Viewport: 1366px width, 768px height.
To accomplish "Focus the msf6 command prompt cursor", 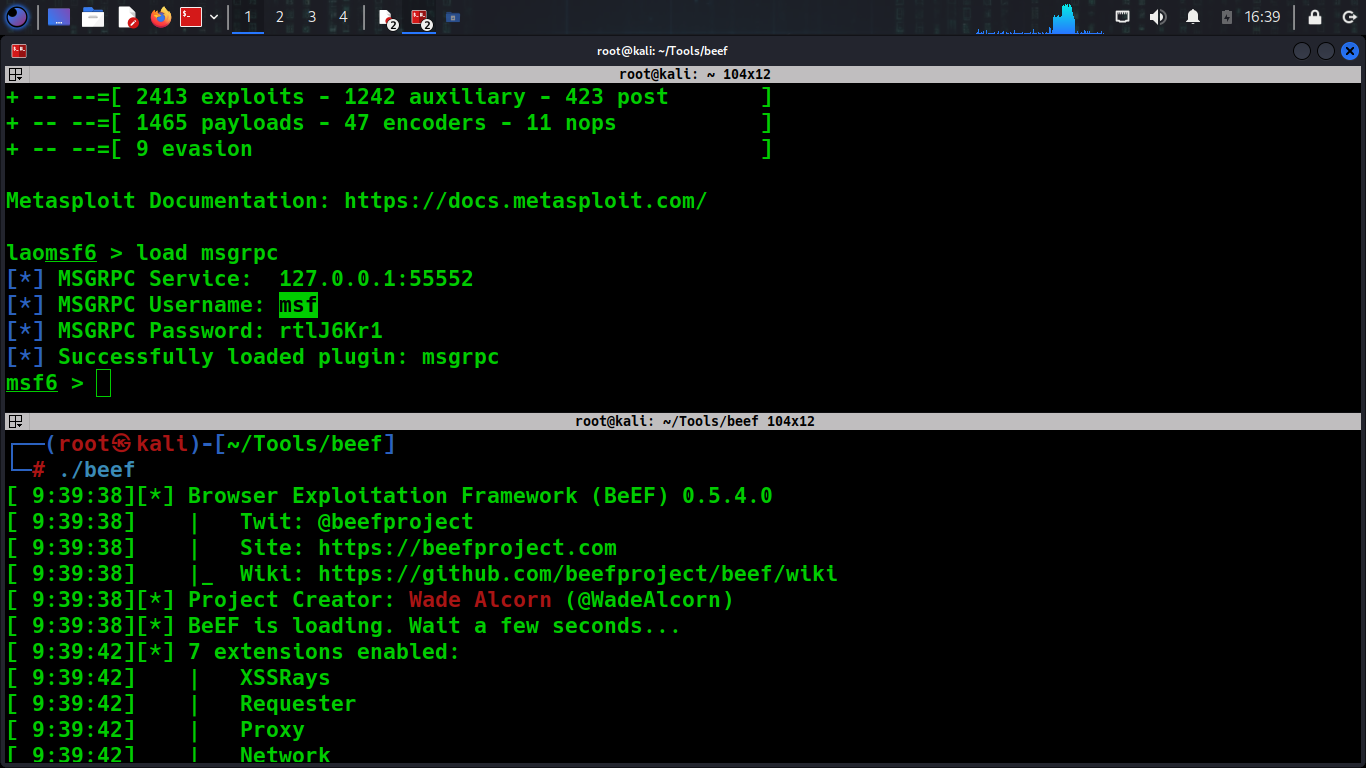I will [103, 383].
